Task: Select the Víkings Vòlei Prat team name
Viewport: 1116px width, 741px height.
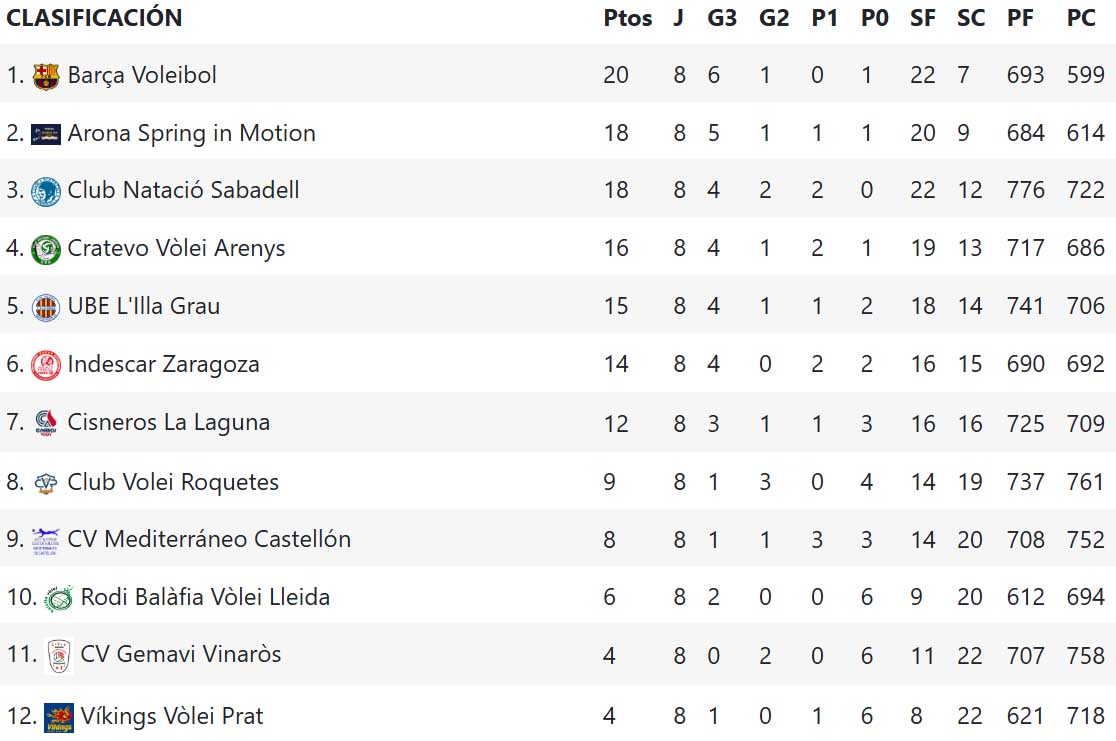Action: [172, 716]
